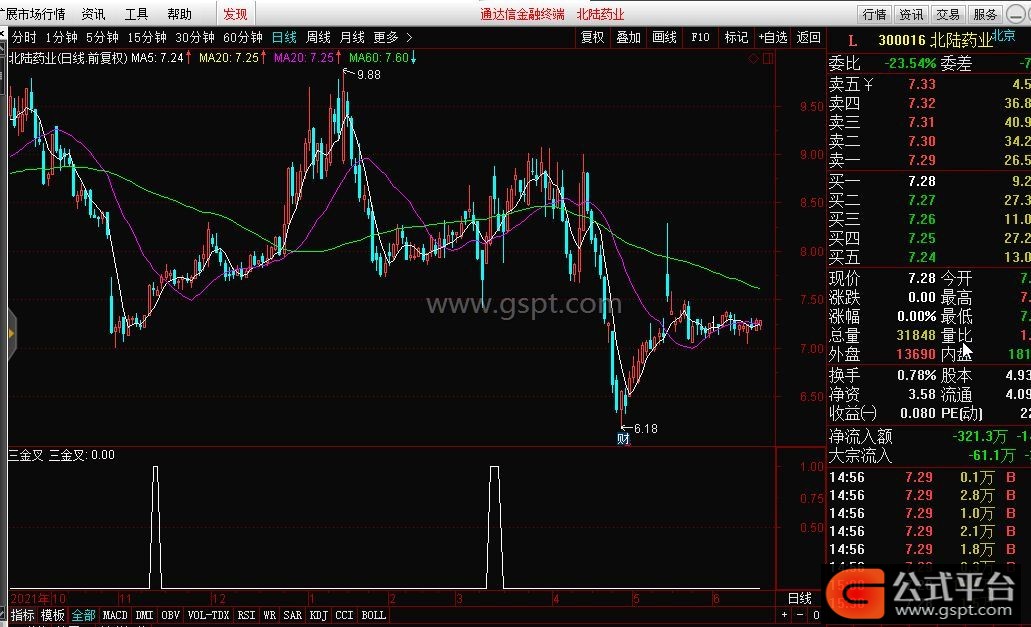Open the 发现 menu item
The width and height of the screenshot is (1031, 627).
coord(235,14)
